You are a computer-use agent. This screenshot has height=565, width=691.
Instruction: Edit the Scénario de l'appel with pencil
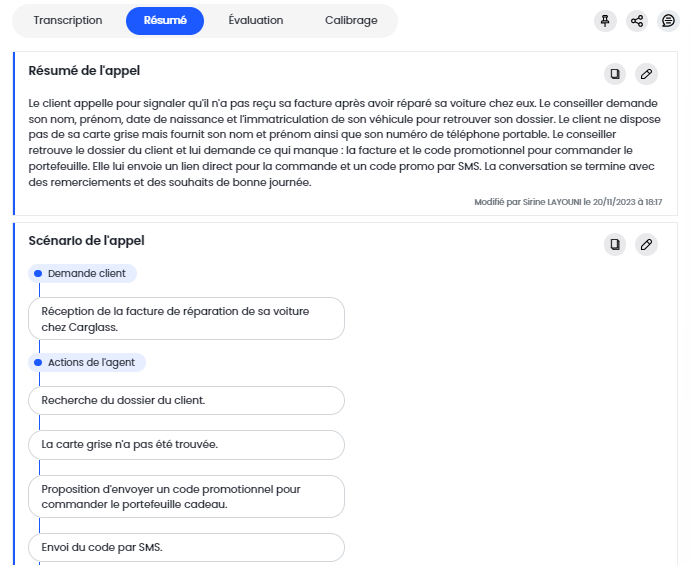(x=647, y=244)
